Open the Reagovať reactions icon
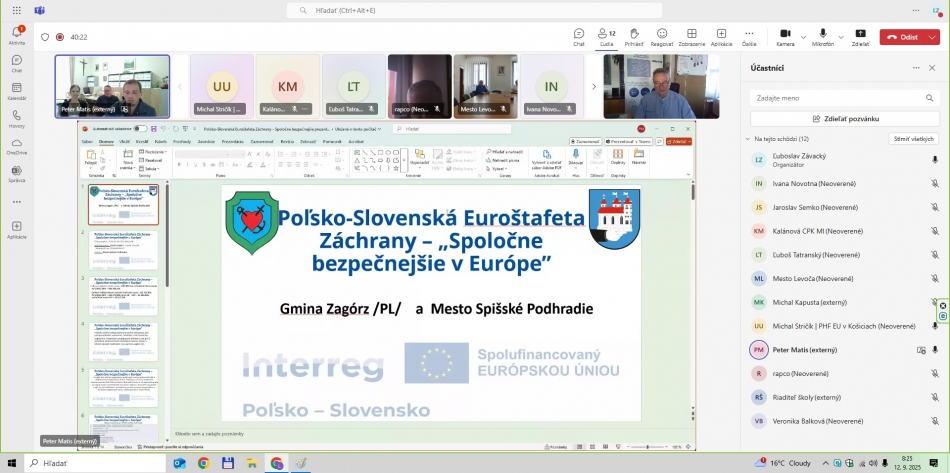Screen dimensions: 950x473 pos(662,36)
